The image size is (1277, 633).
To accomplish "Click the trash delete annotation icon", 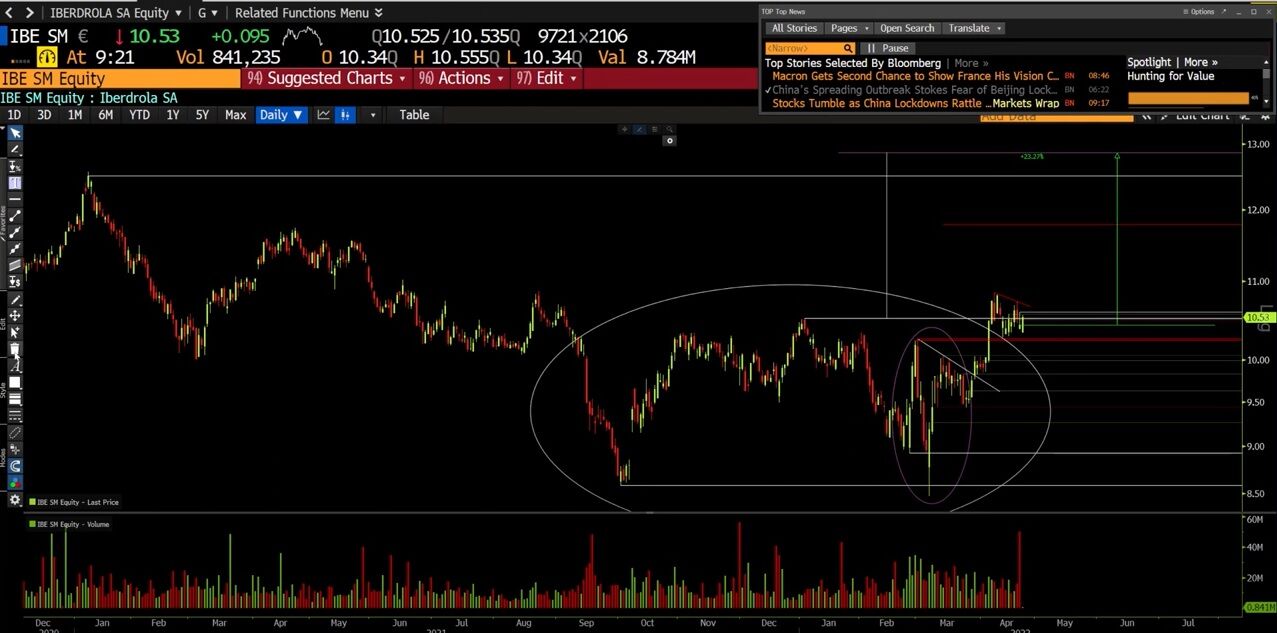I will pos(15,349).
